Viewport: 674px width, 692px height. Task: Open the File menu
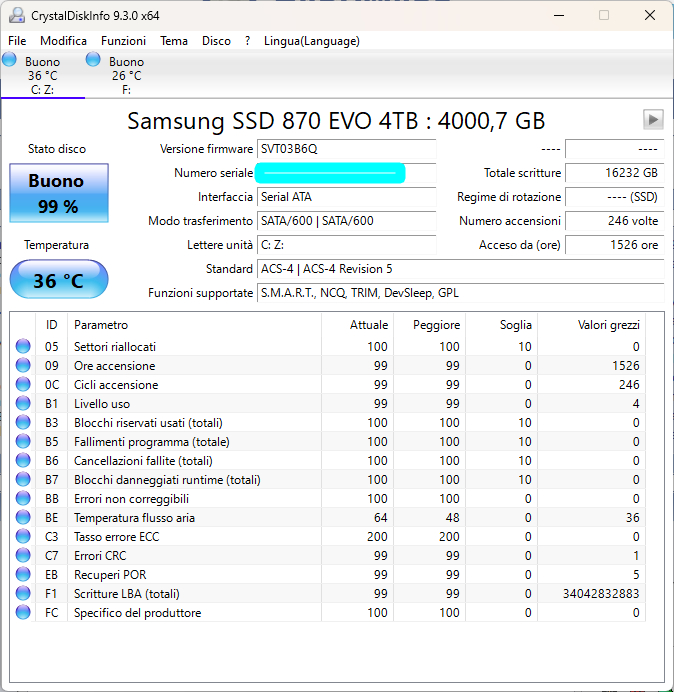tap(17, 41)
